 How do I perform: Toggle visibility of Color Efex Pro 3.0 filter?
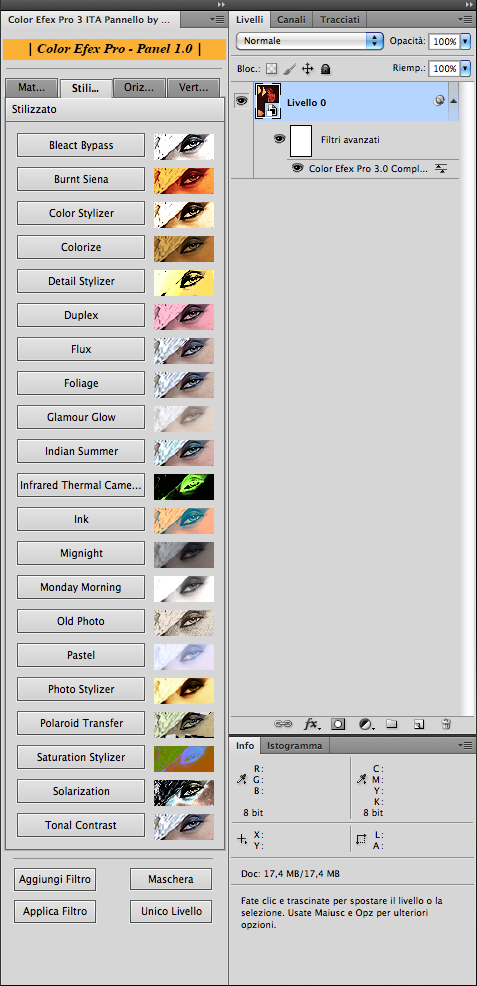point(298,169)
